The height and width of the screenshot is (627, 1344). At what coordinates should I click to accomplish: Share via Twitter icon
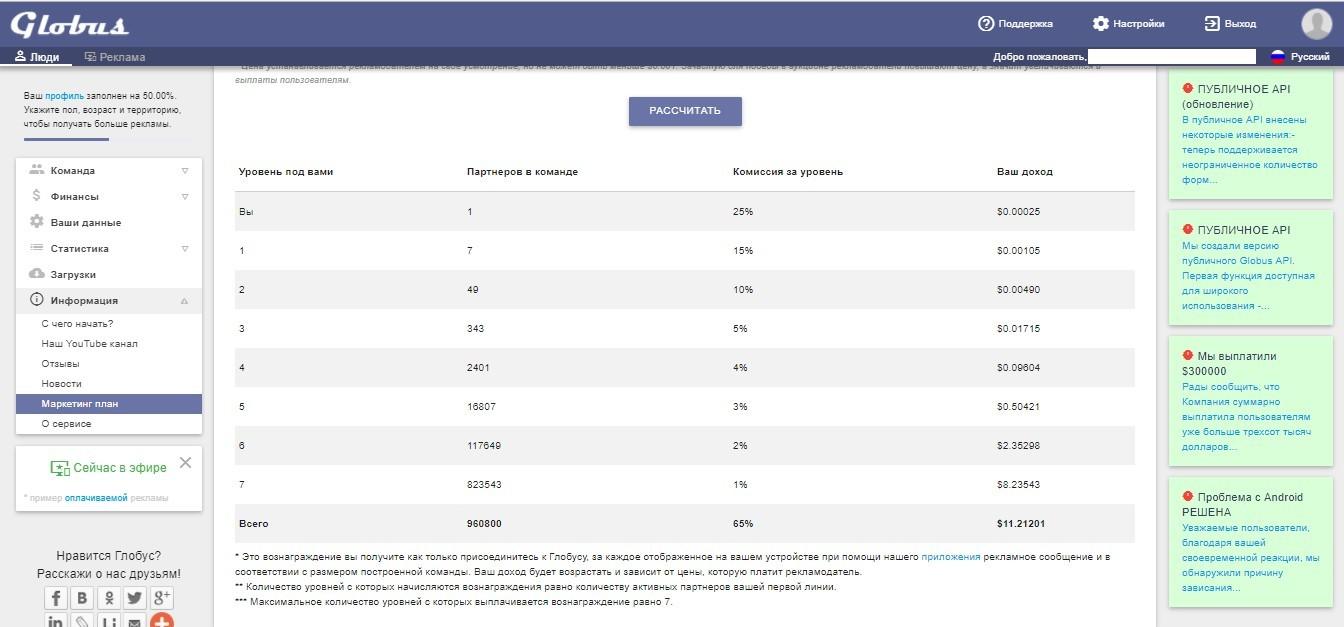pyautogui.click(x=134, y=598)
